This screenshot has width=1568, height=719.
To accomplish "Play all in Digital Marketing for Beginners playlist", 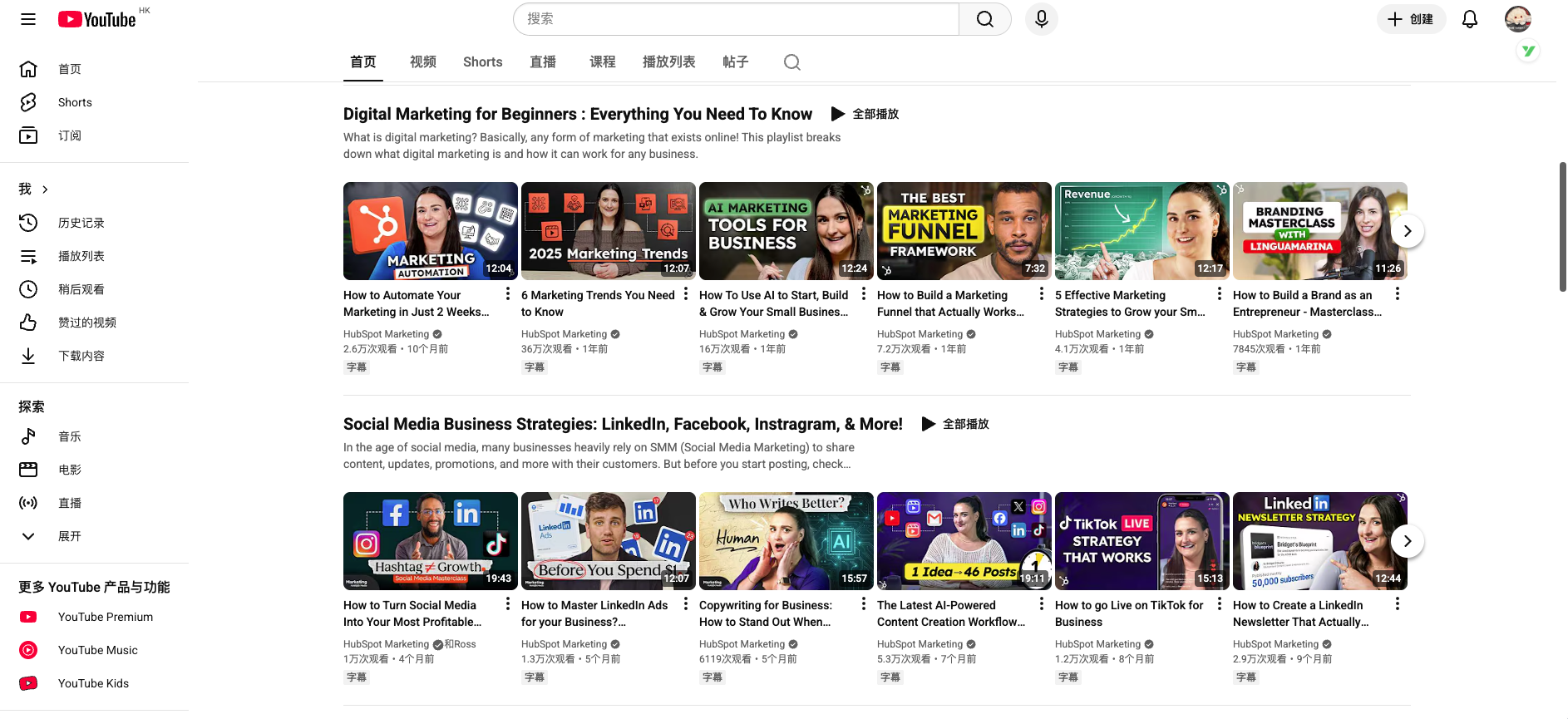I will (x=865, y=114).
